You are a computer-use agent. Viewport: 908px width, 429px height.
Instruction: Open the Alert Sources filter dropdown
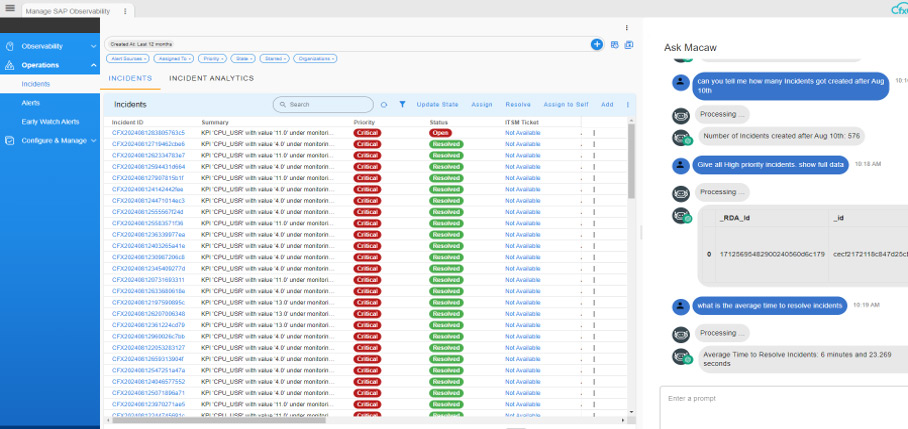tap(127, 58)
